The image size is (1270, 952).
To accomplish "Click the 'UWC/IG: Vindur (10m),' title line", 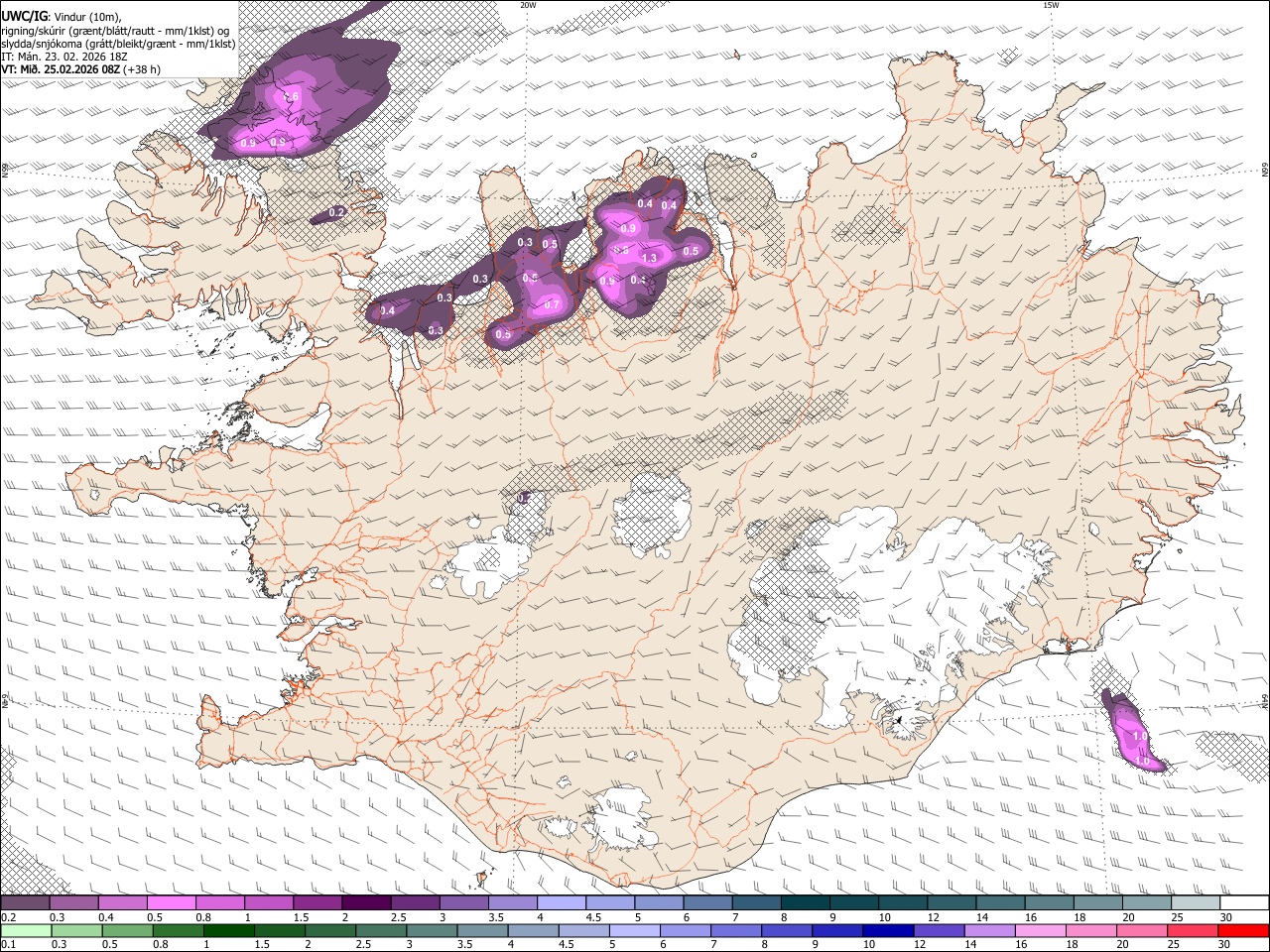I will [62, 16].
